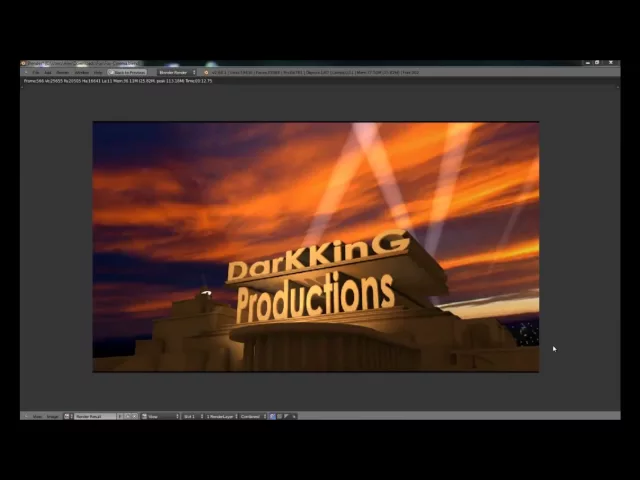Click the Render Result name field

point(96,416)
